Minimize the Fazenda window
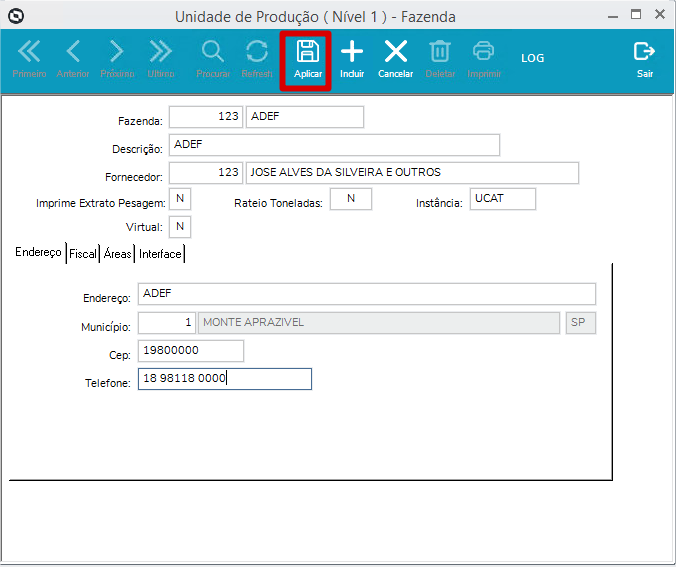This screenshot has height=567, width=676. coord(613,16)
